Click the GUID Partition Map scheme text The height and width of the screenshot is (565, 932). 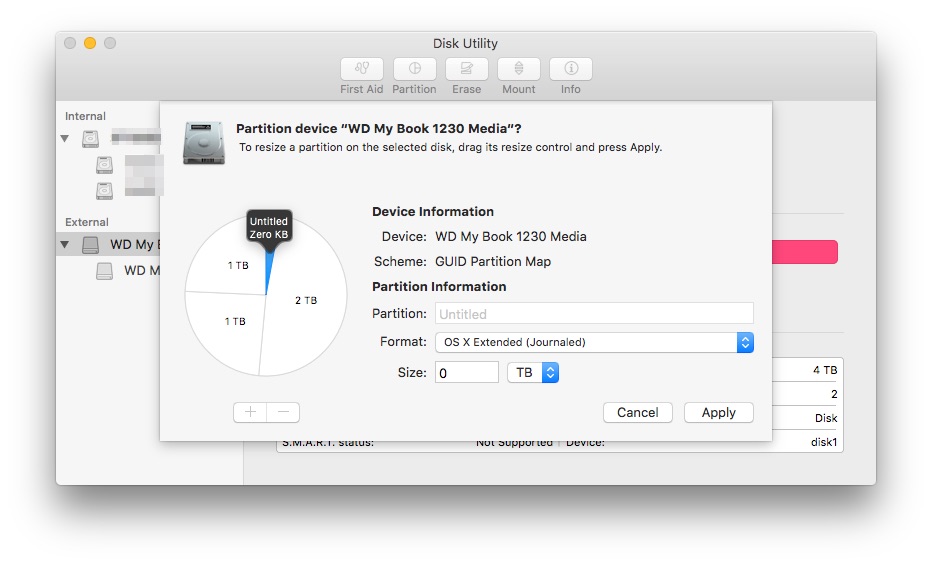pyautogui.click(x=493, y=261)
